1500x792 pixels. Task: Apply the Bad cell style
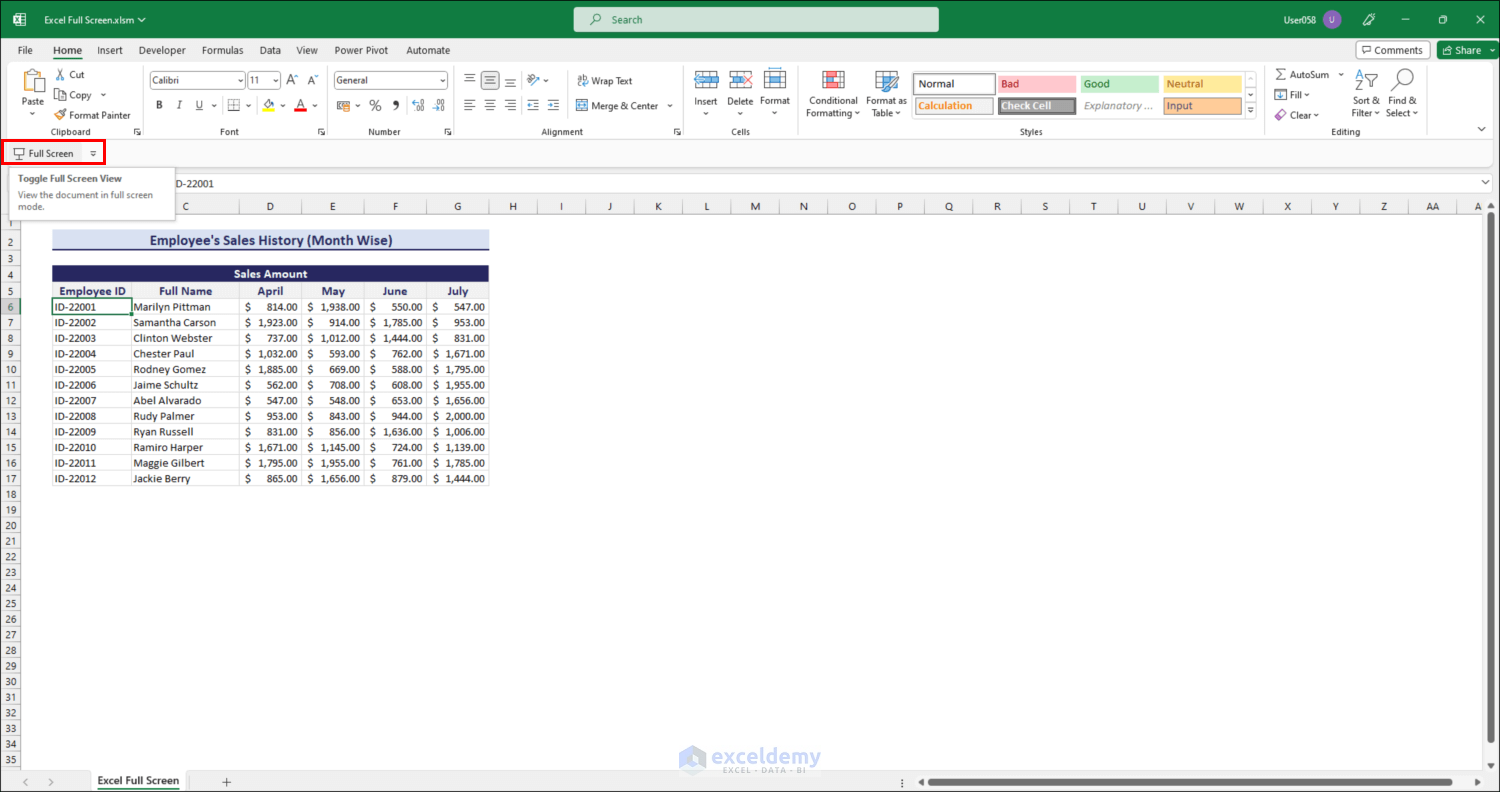(x=1037, y=84)
